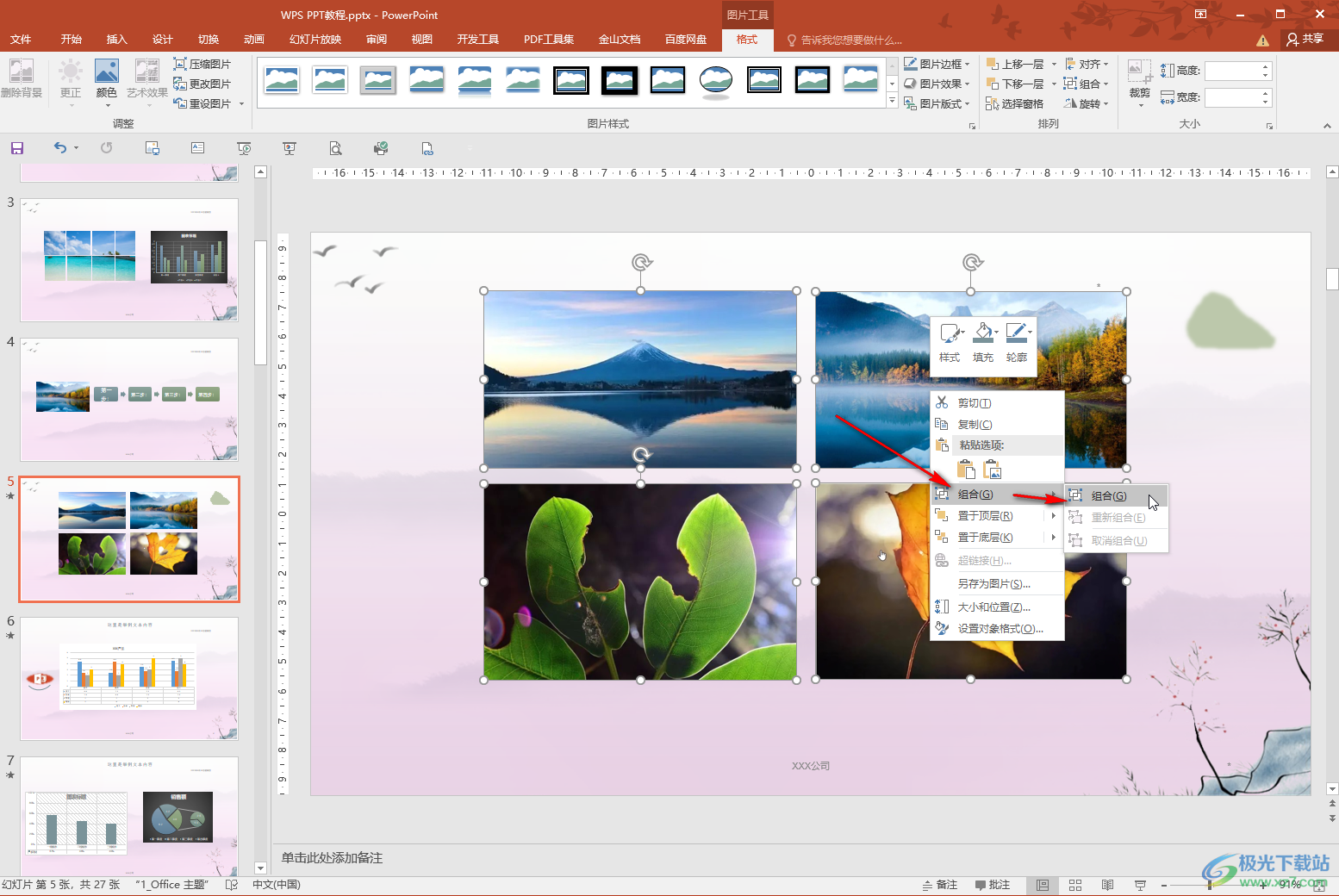This screenshot has height=896, width=1339.
Task: Open the Picture Border (图片边框) dropdown
Action: [937, 64]
